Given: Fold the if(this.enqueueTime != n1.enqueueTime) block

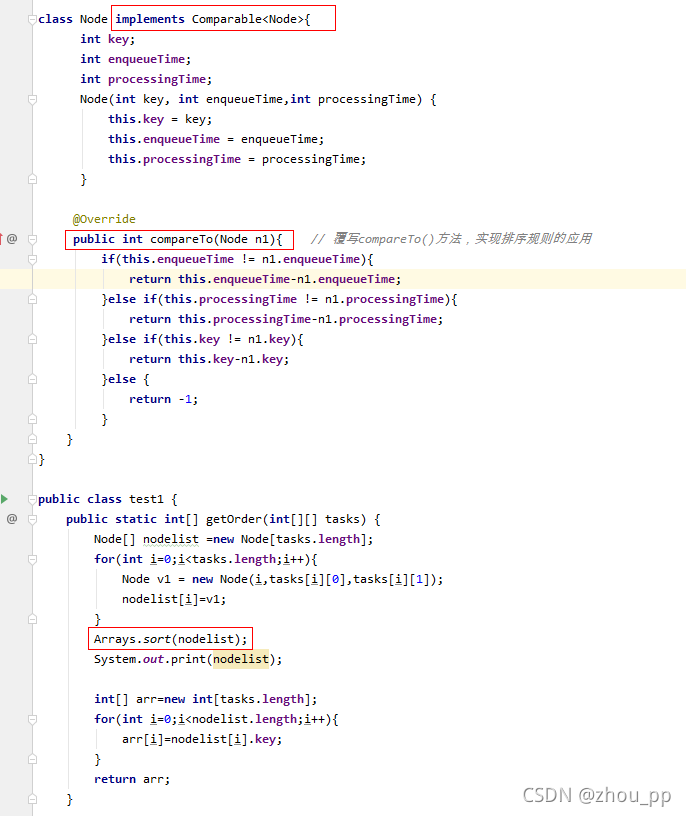Looking at the screenshot, I should click(32, 259).
